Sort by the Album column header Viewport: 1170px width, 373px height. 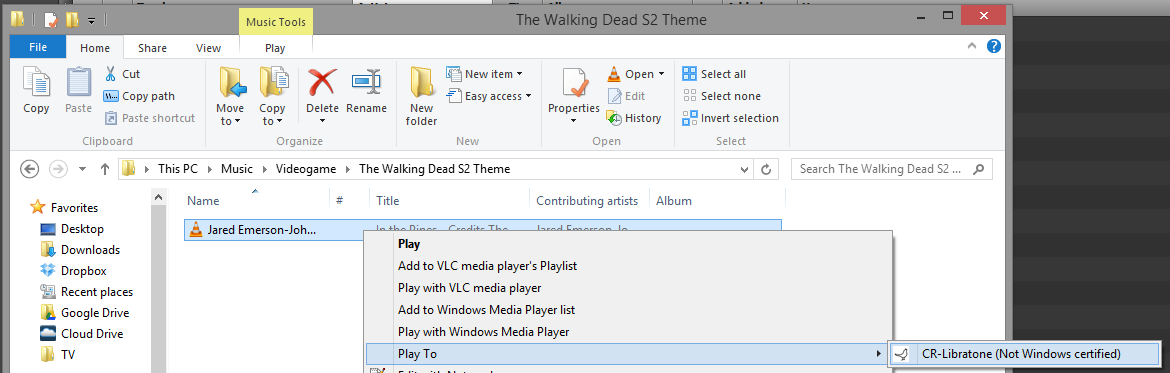[x=718, y=200]
